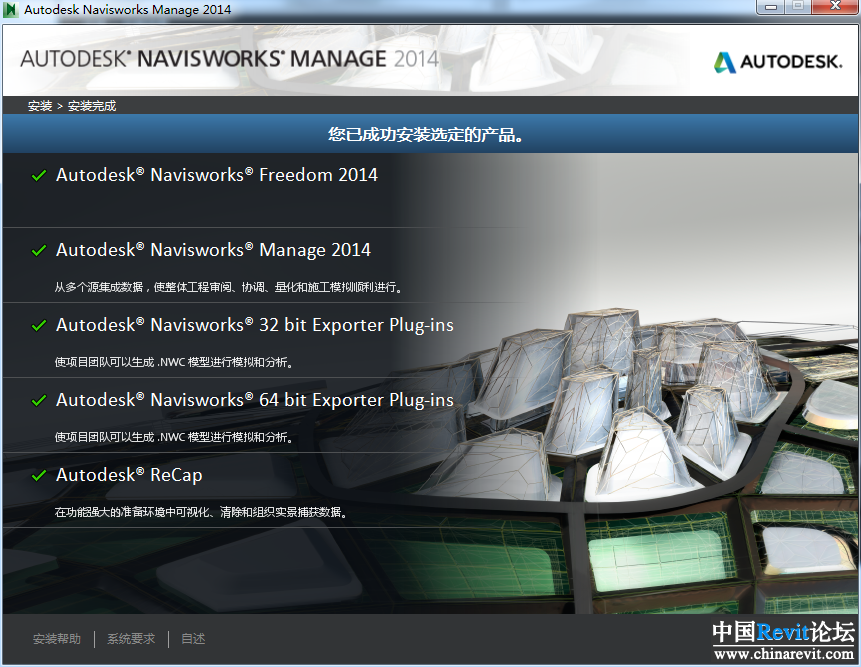Select the Navisworks 32 bit Exporter Plug-ins entry
The height and width of the screenshot is (667, 861).
click(x=254, y=325)
